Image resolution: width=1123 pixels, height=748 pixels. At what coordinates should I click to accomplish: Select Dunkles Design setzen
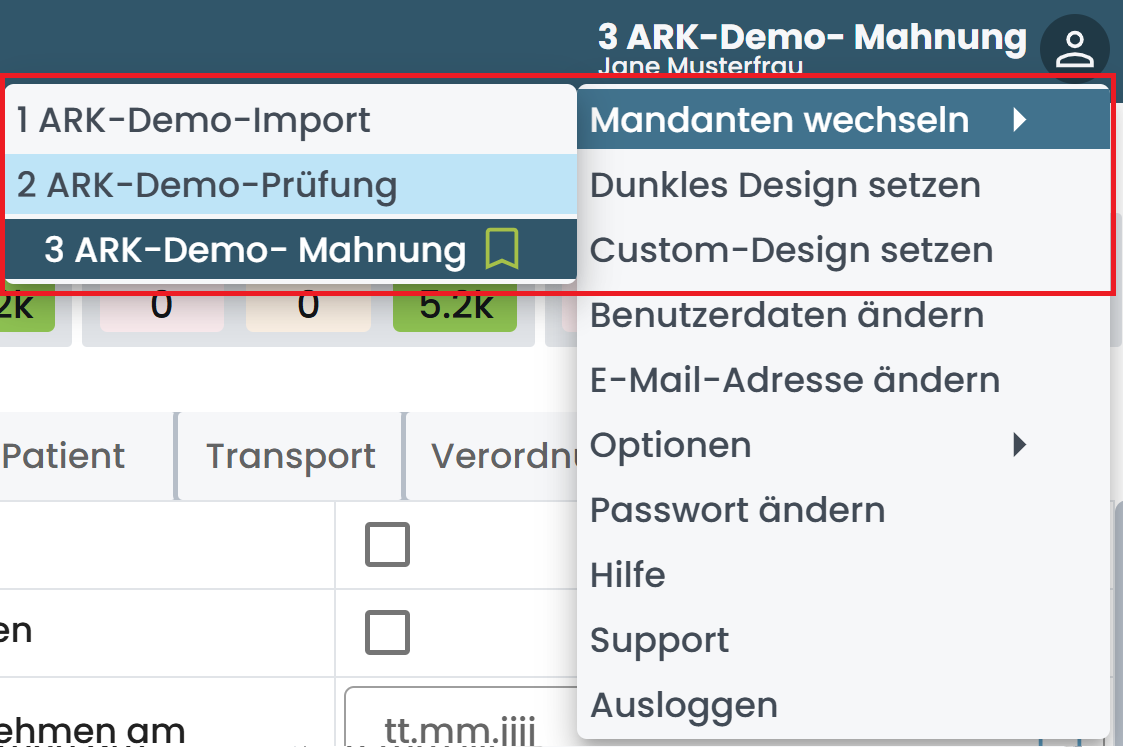click(785, 185)
